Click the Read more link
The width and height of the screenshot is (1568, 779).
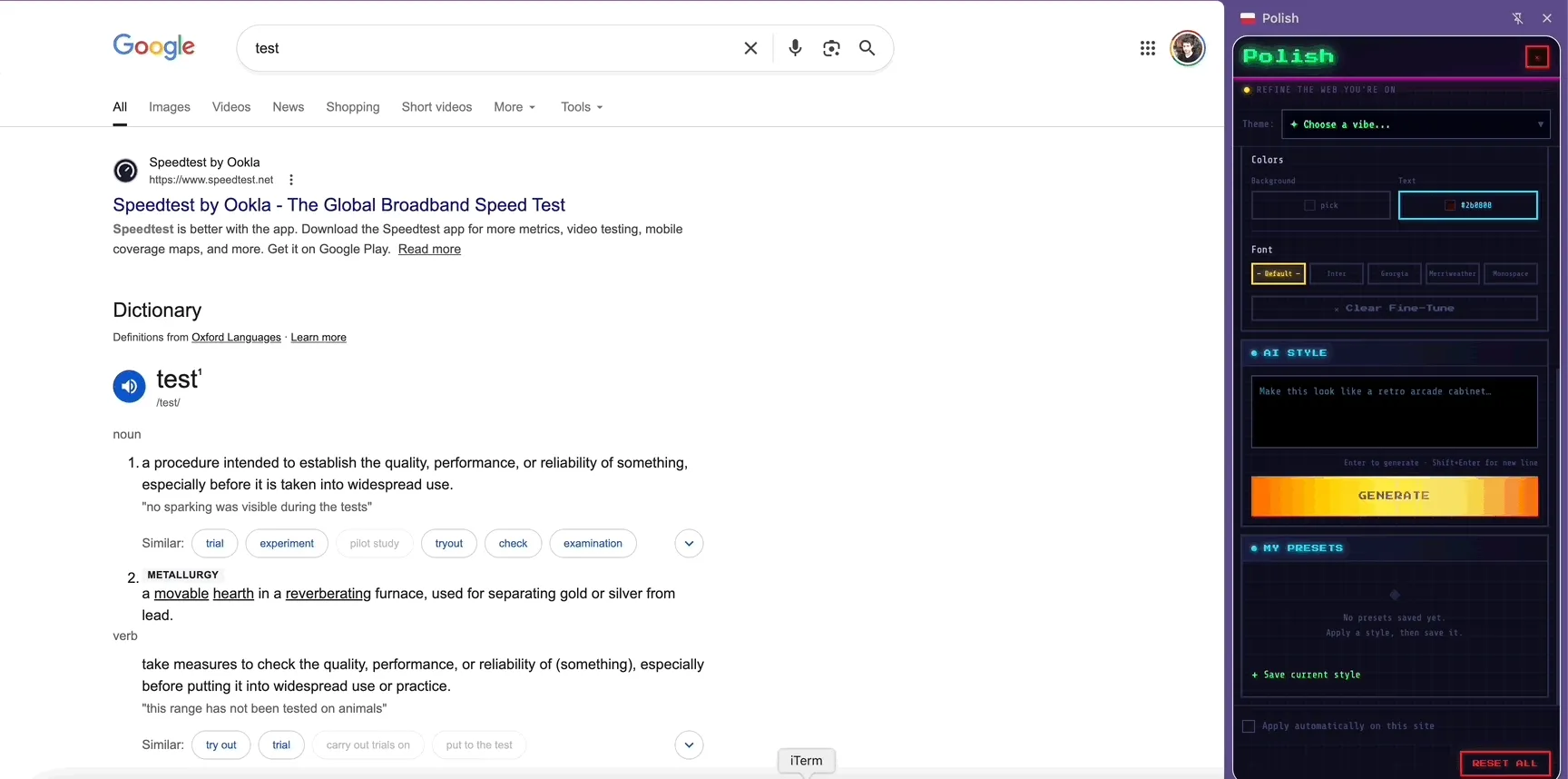(x=429, y=249)
